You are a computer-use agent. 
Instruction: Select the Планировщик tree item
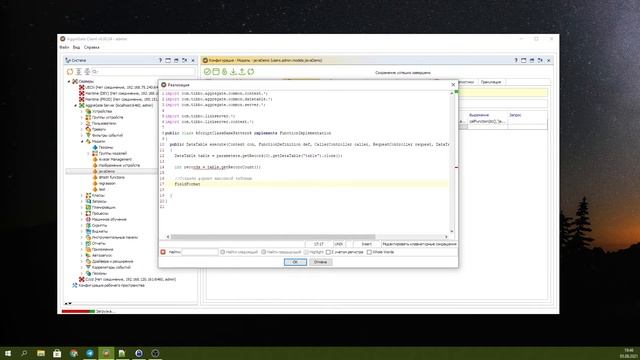pos(100,207)
